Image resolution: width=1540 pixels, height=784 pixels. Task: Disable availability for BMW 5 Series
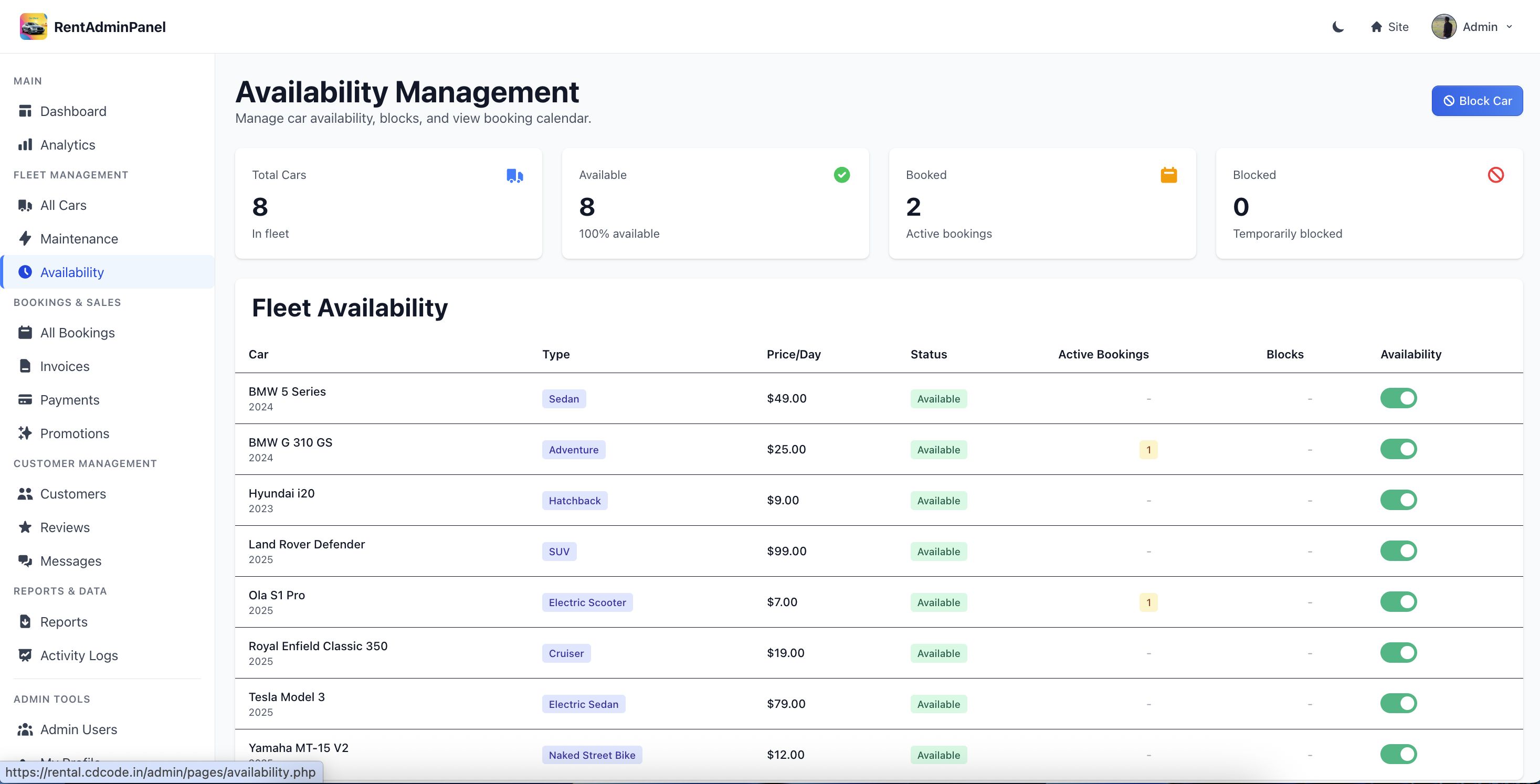pos(1398,398)
